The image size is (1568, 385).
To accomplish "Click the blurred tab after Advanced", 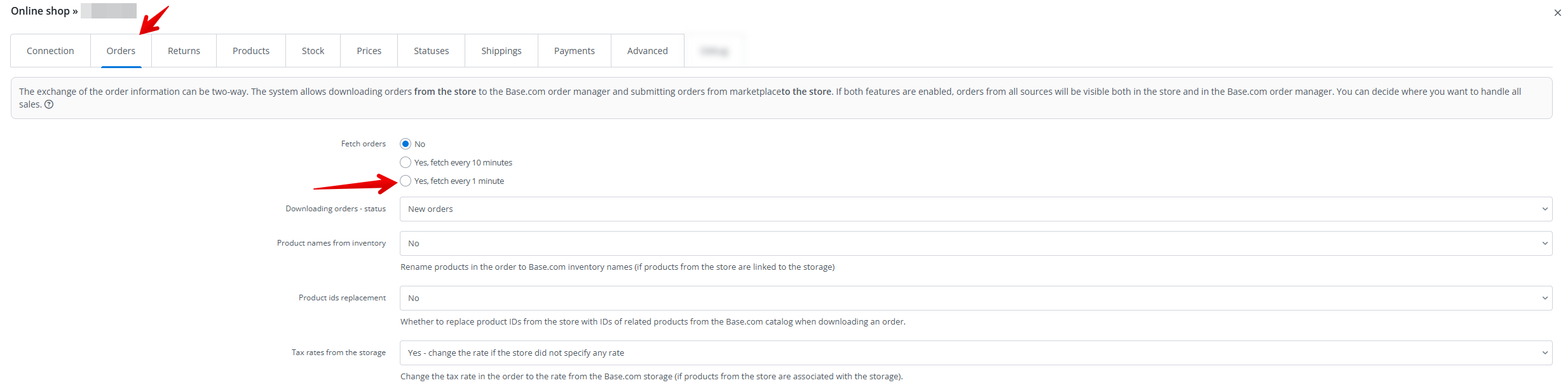I will click(x=714, y=51).
